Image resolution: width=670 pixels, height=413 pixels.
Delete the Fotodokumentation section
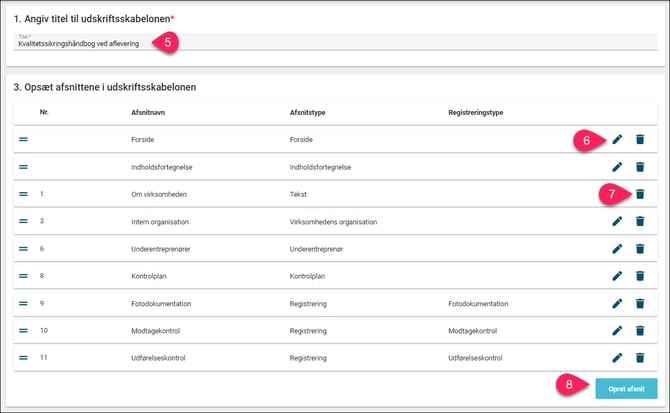(x=640, y=303)
